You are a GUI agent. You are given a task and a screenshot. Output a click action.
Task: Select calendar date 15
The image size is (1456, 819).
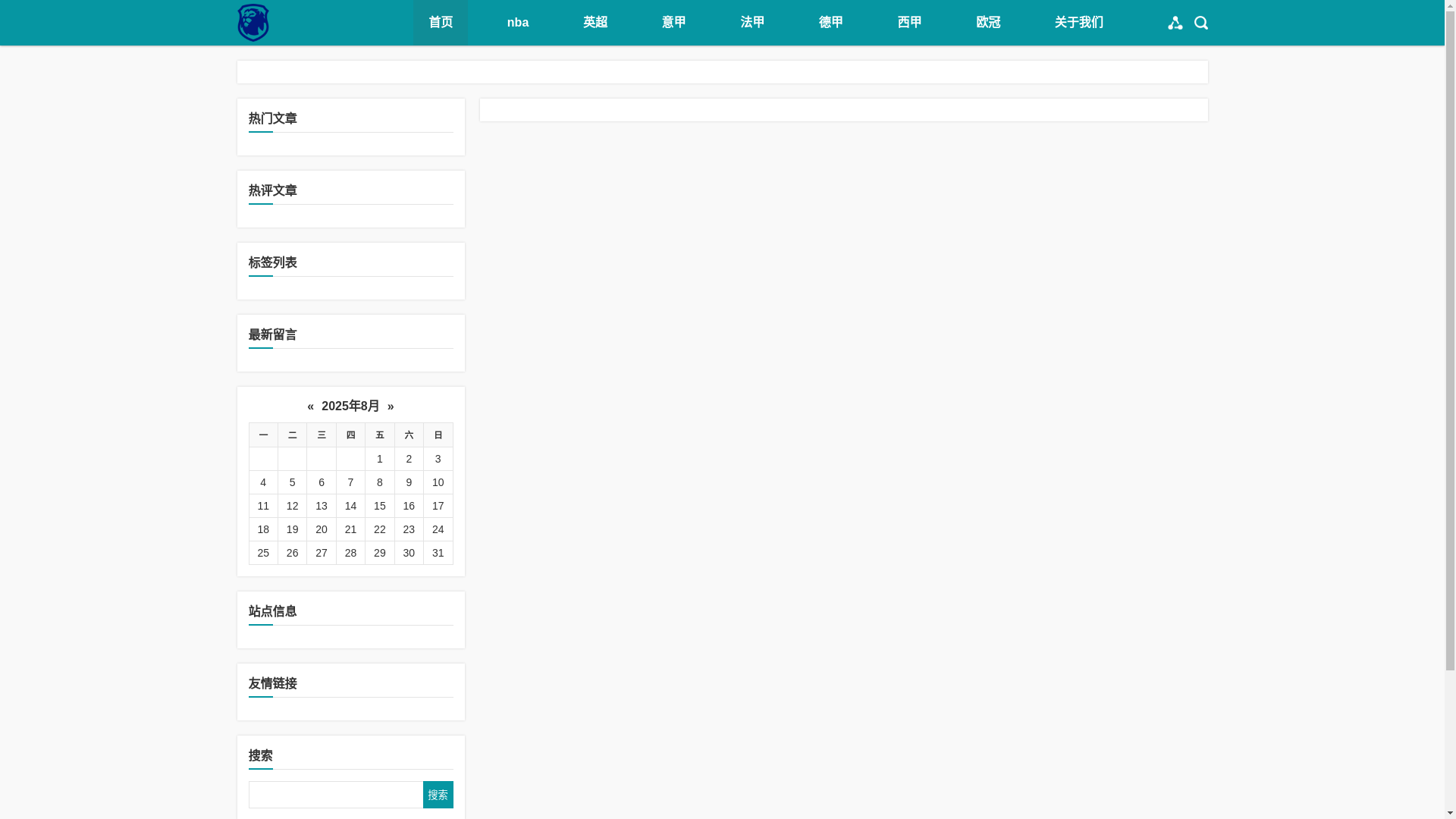[x=380, y=506]
